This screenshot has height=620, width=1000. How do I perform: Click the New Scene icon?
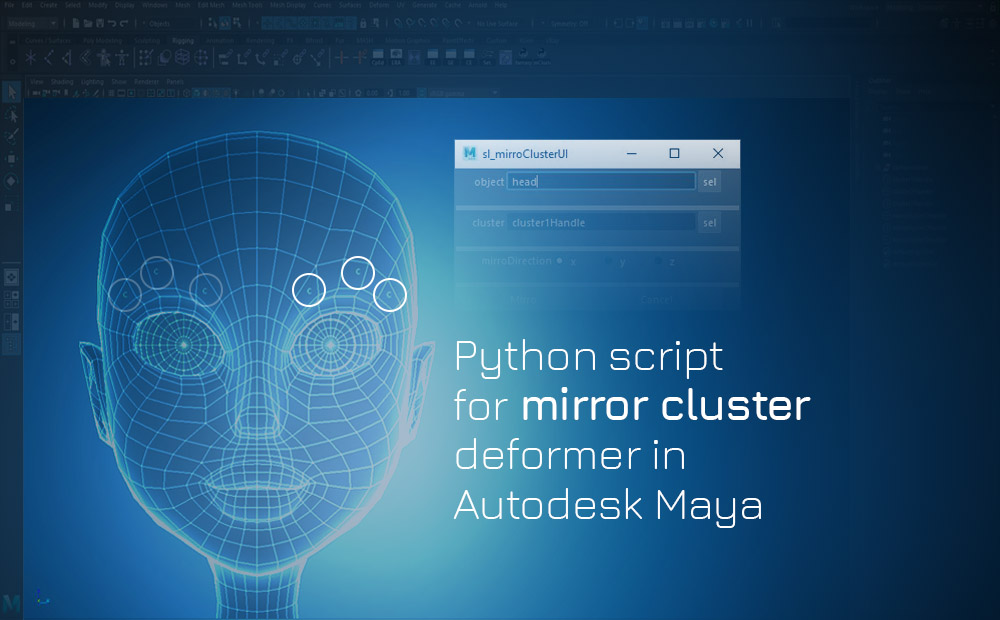coord(76,22)
